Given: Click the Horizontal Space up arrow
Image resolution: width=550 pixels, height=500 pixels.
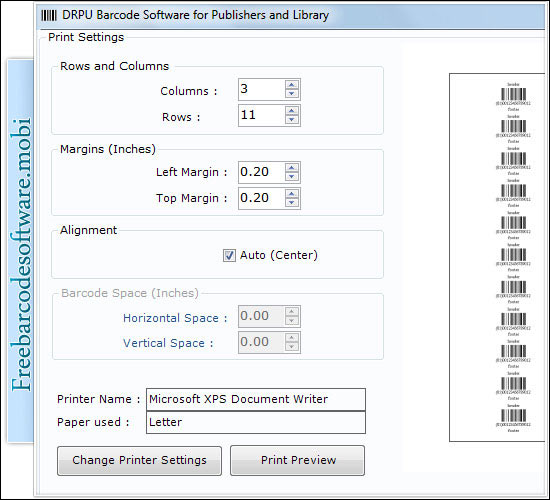Looking at the screenshot, I should [291, 312].
